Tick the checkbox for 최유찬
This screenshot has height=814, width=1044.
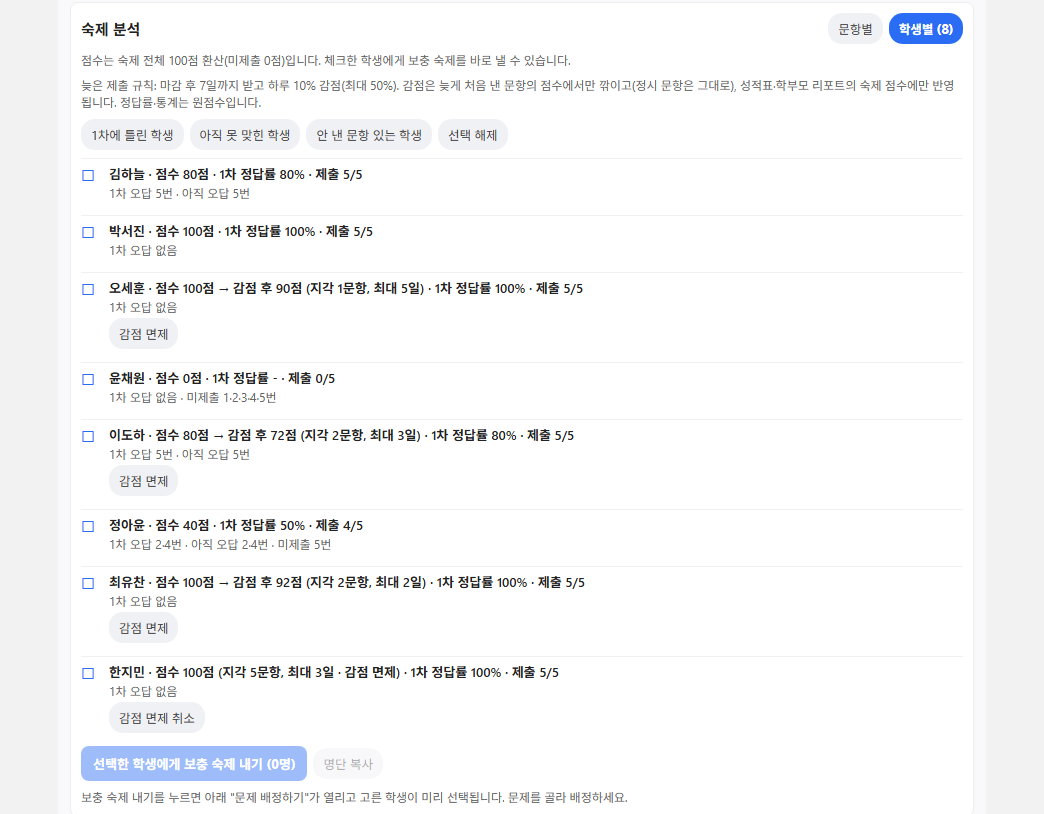(88, 584)
